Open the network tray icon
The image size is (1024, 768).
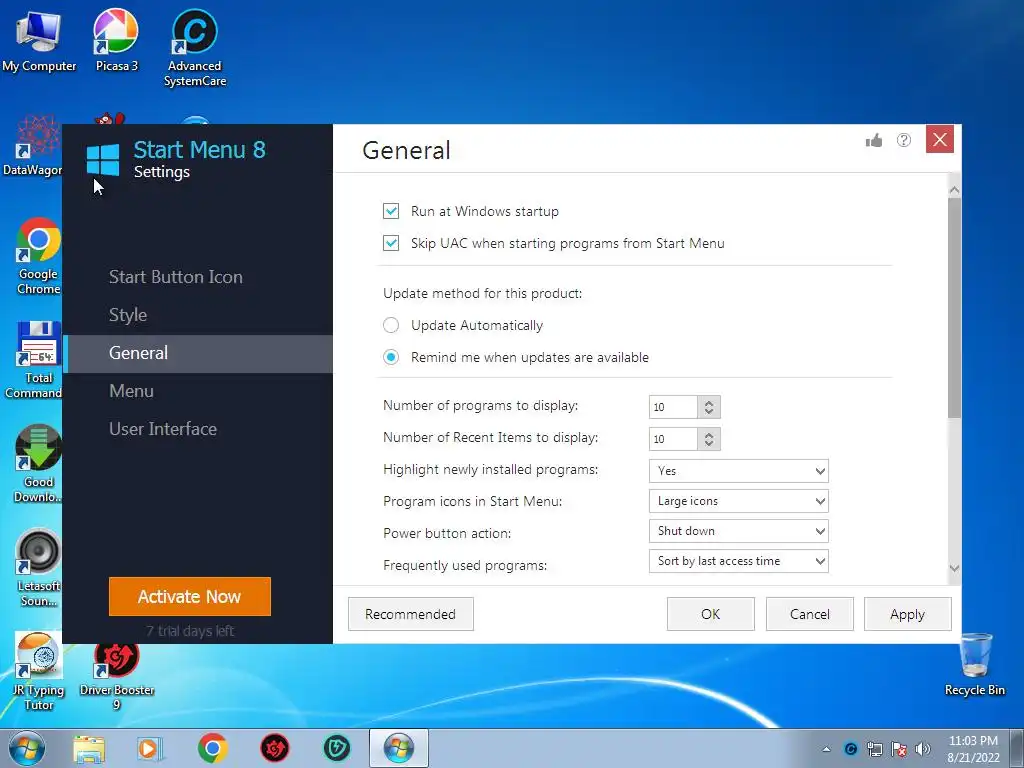(x=874, y=749)
